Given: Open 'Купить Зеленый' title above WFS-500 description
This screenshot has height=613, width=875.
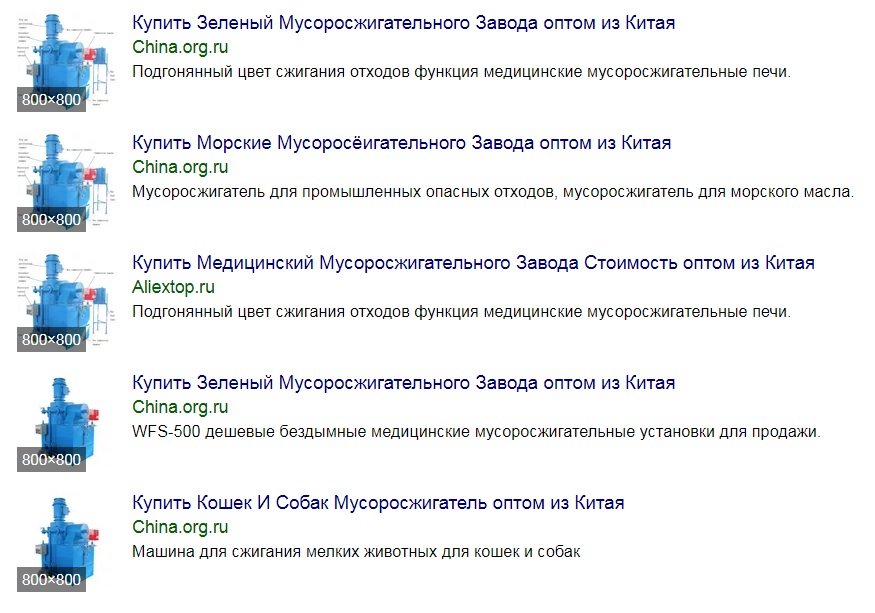Looking at the screenshot, I should tap(403, 383).
